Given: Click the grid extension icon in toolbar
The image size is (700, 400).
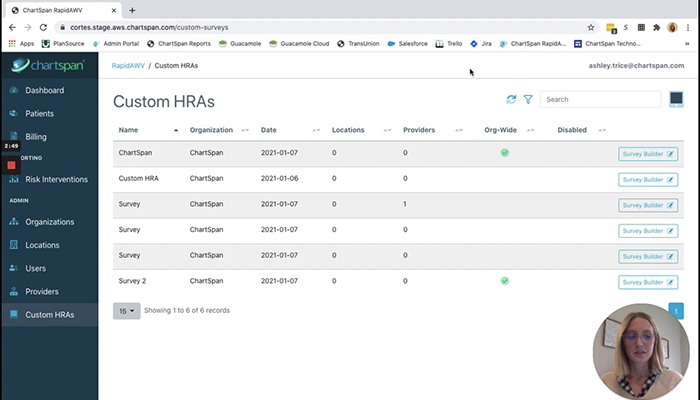Looking at the screenshot, I should pos(641,27).
